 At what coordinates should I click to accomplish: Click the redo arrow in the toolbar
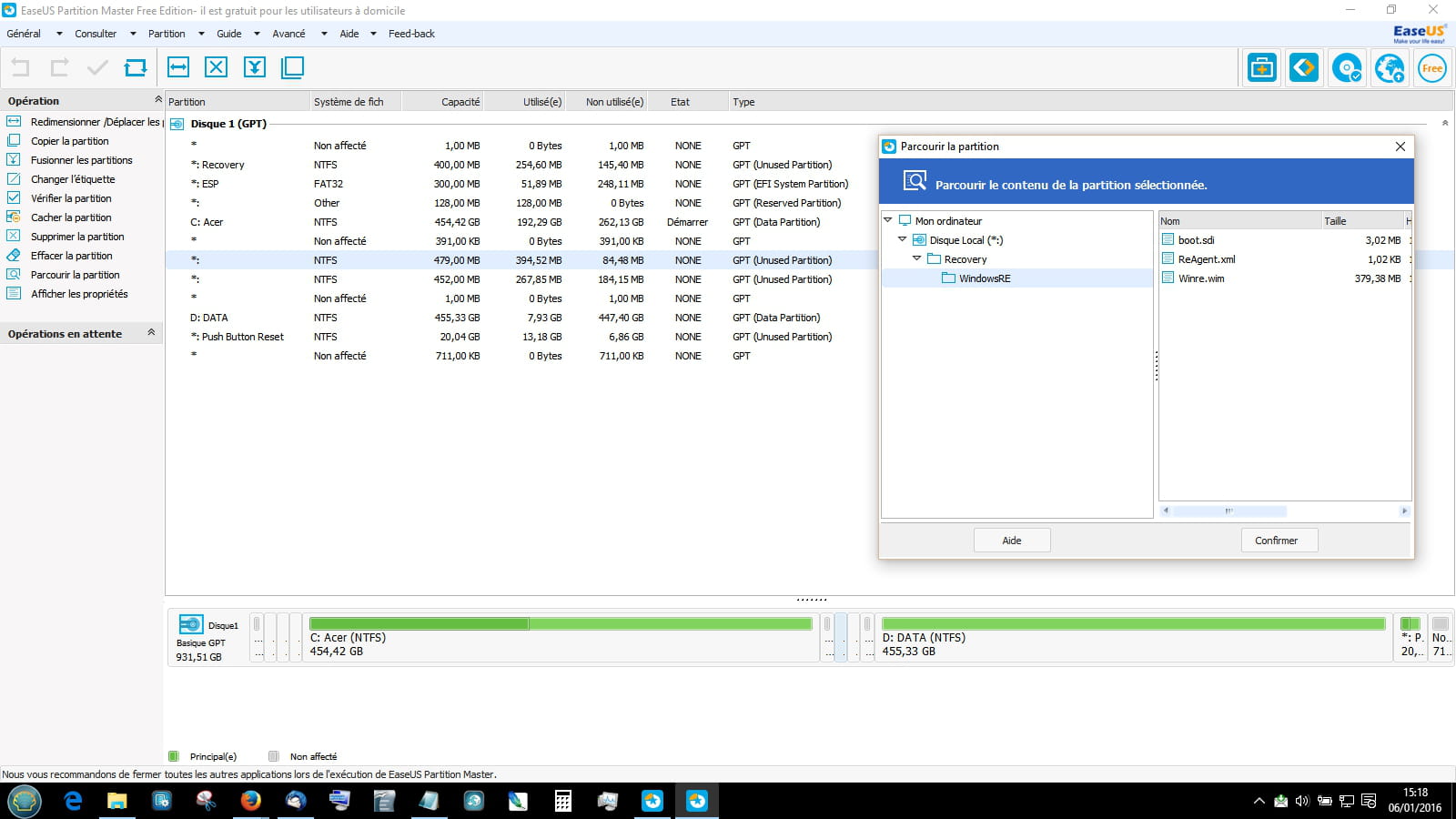pos(59,67)
